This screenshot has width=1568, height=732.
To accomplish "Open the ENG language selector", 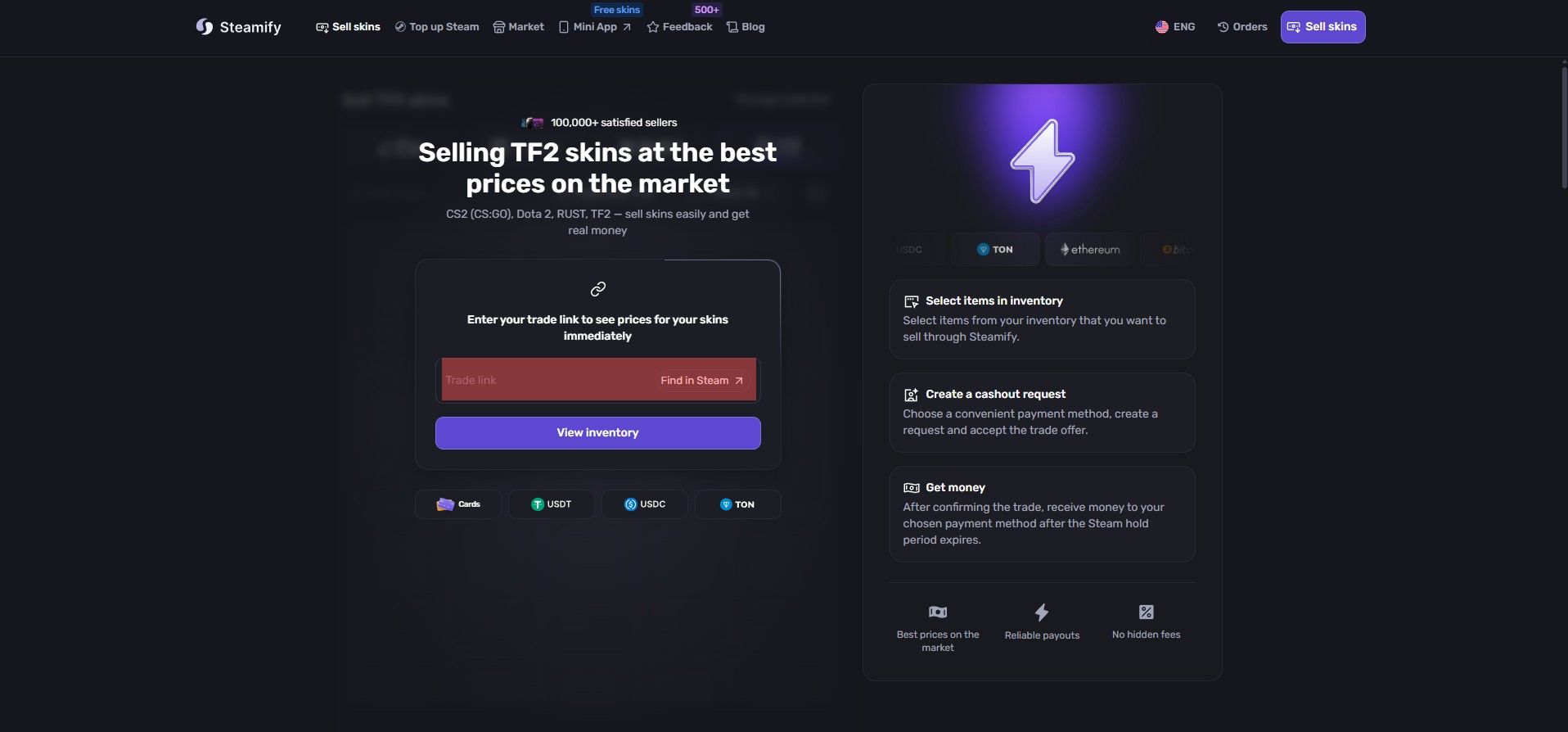I will click(x=1174, y=26).
